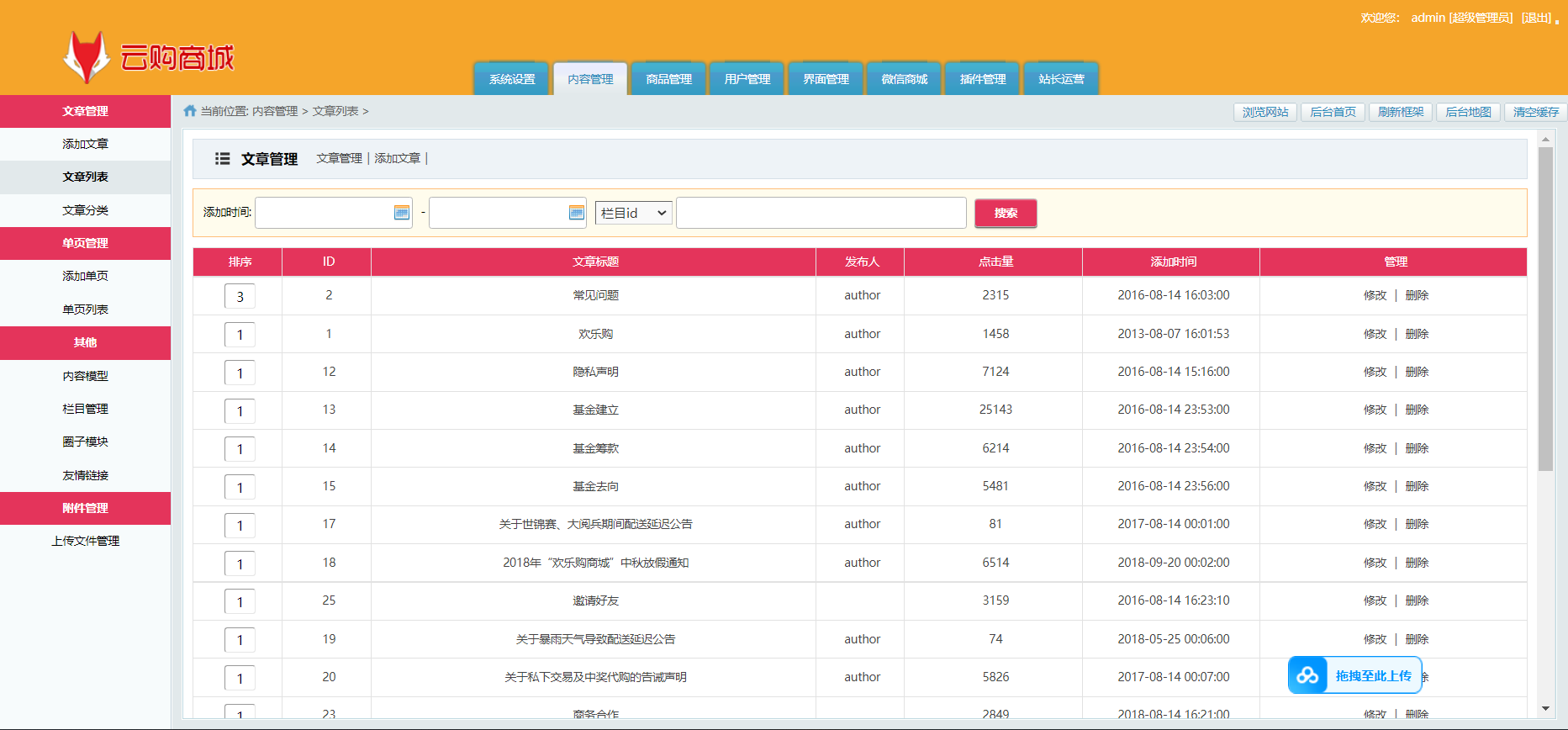This screenshot has width=1568, height=730.
Task: Open the 用户管理 tab
Action: tap(747, 79)
